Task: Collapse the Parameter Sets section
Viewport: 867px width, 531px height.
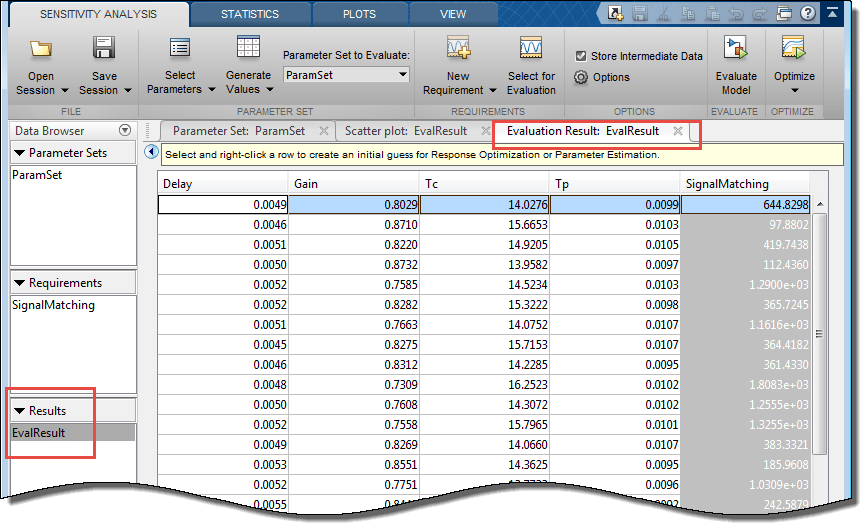Action: (19, 153)
